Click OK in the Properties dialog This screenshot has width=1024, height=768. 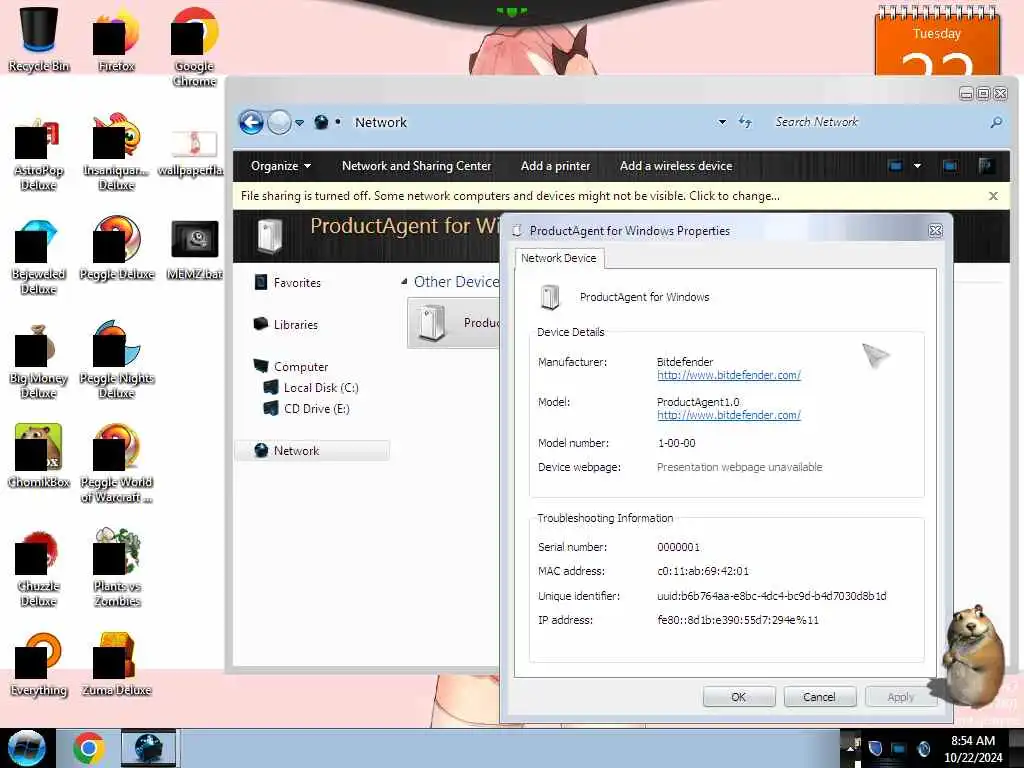tap(739, 697)
